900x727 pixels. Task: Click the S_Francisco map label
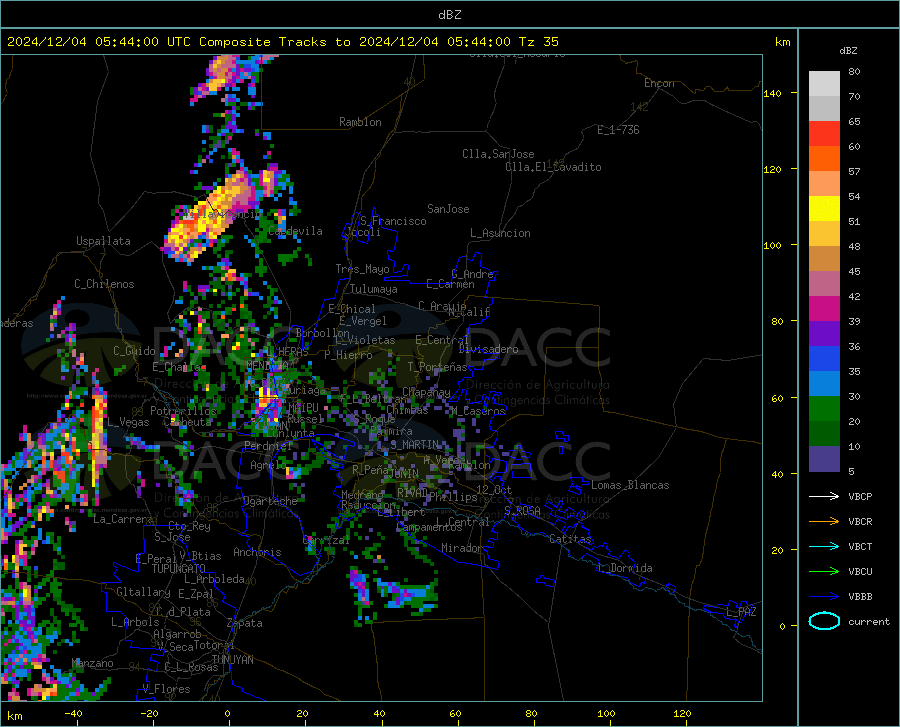pyautogui.click(x=393, y=221)
